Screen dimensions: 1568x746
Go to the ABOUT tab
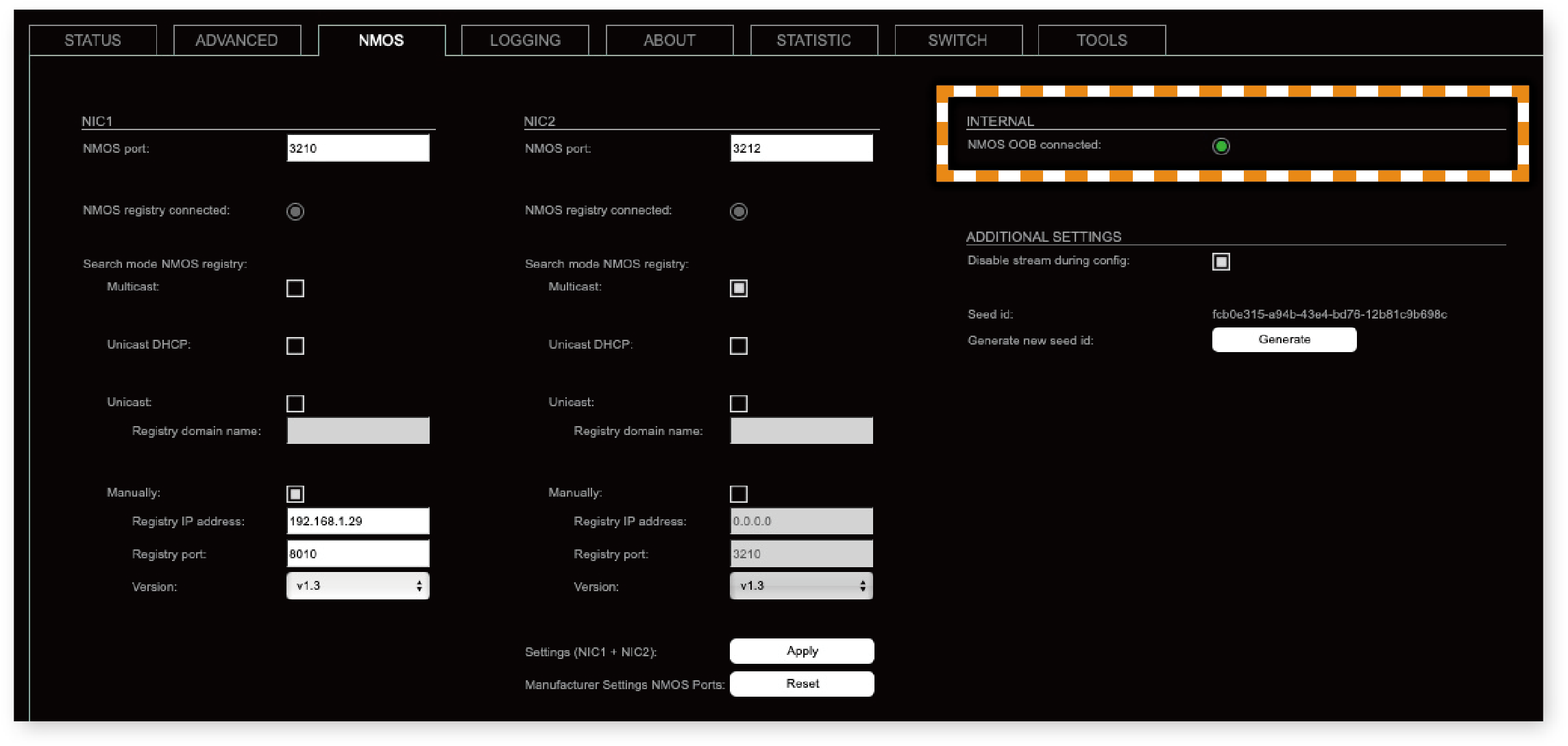click(670, 40)
